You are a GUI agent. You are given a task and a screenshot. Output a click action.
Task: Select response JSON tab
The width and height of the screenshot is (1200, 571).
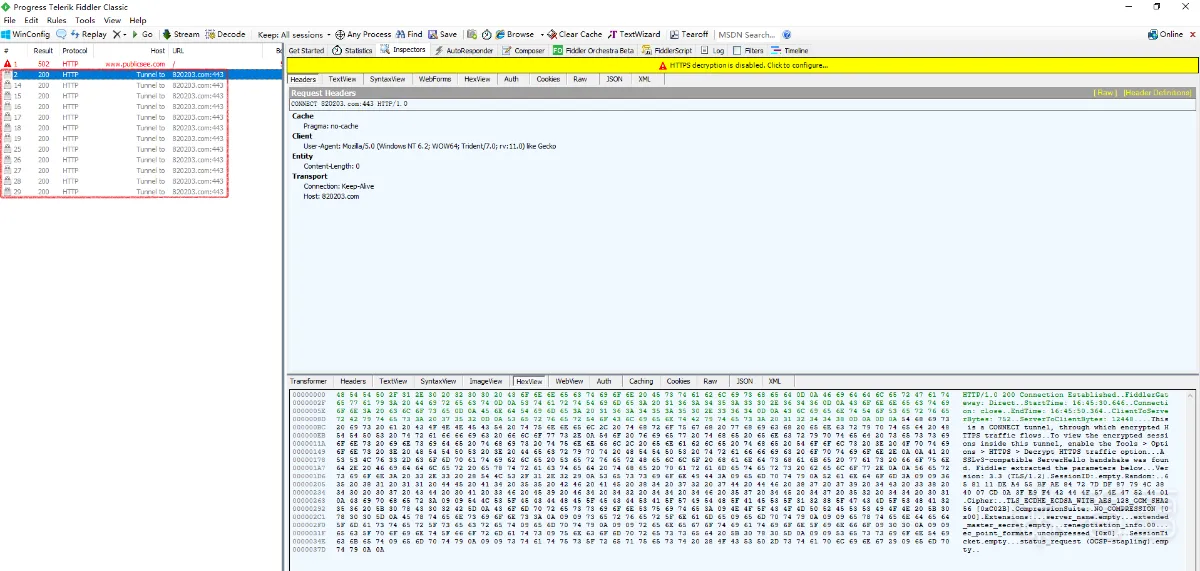pyautogui.click(x=745, y=381)
